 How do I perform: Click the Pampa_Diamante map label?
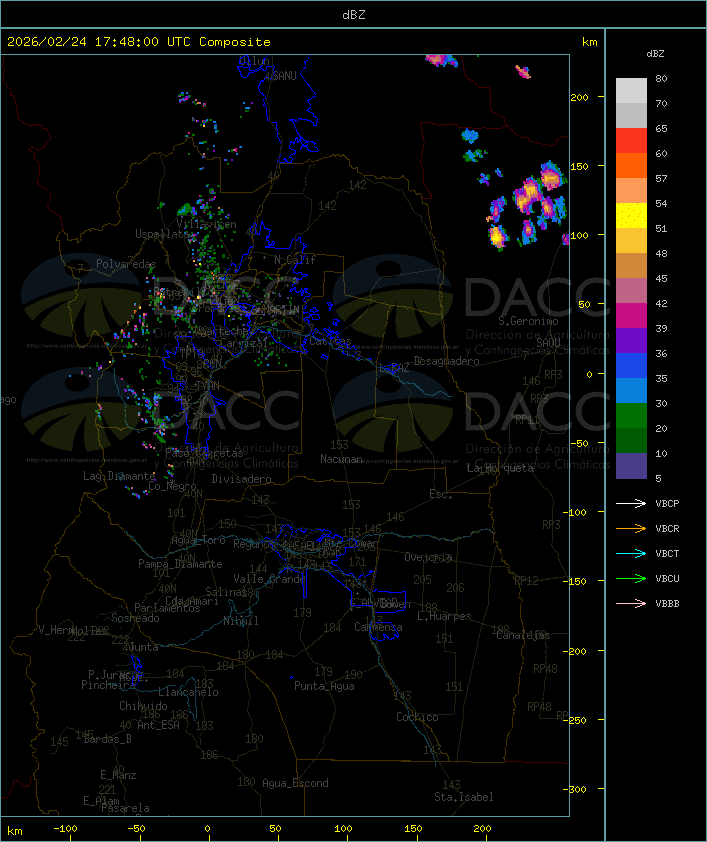pyautogui.click(x=180, y=564)
